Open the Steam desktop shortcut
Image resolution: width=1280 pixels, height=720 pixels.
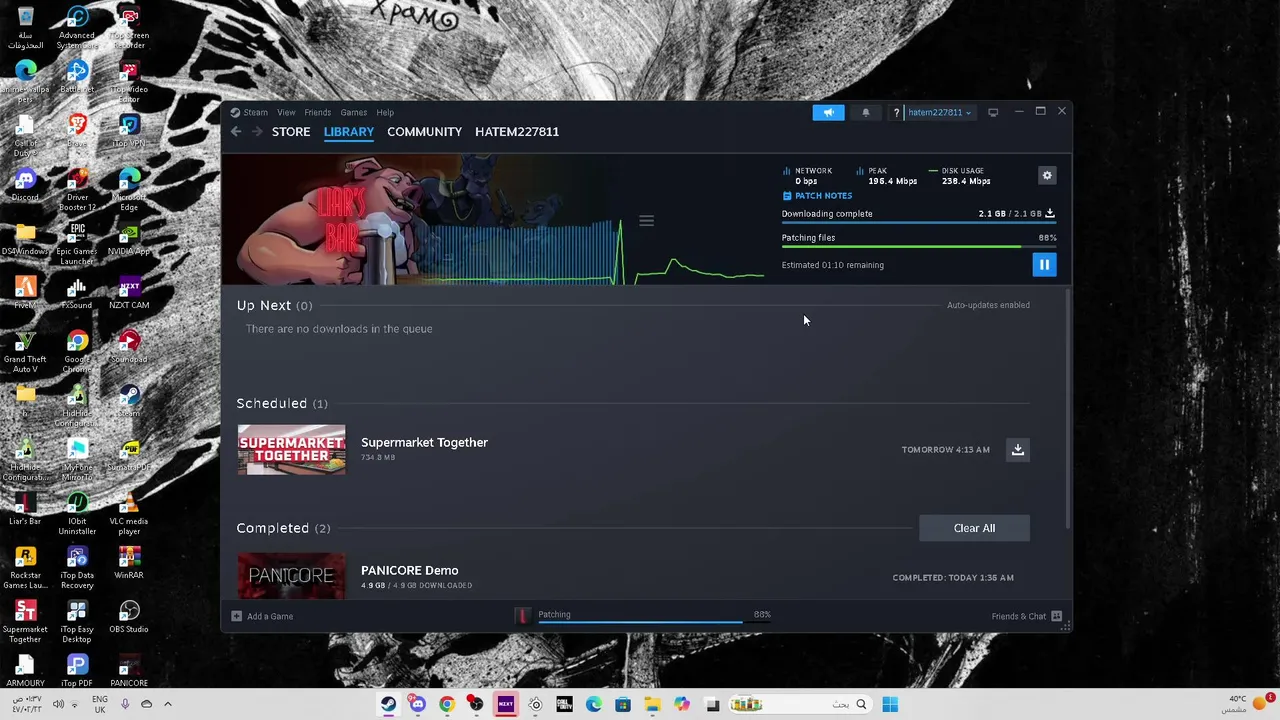click(x=129, y=398)
